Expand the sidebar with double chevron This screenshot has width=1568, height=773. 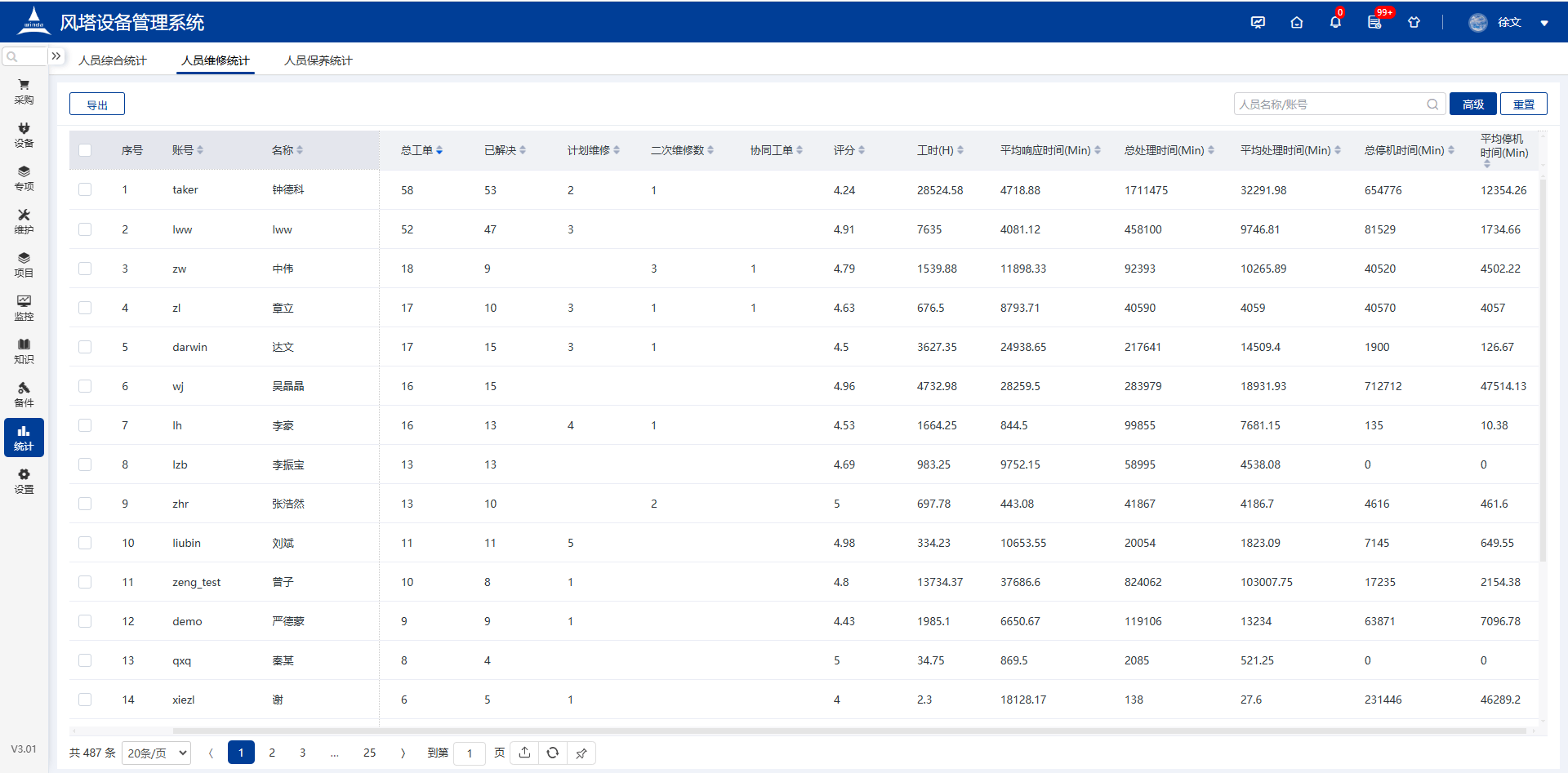56,56
